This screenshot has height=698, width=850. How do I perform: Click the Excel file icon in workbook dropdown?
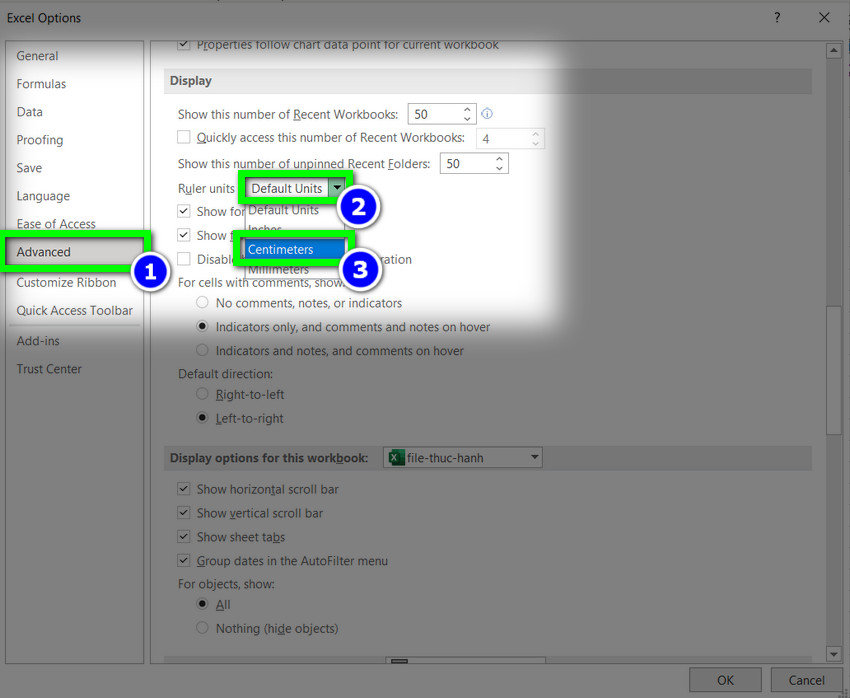[396, 458]
